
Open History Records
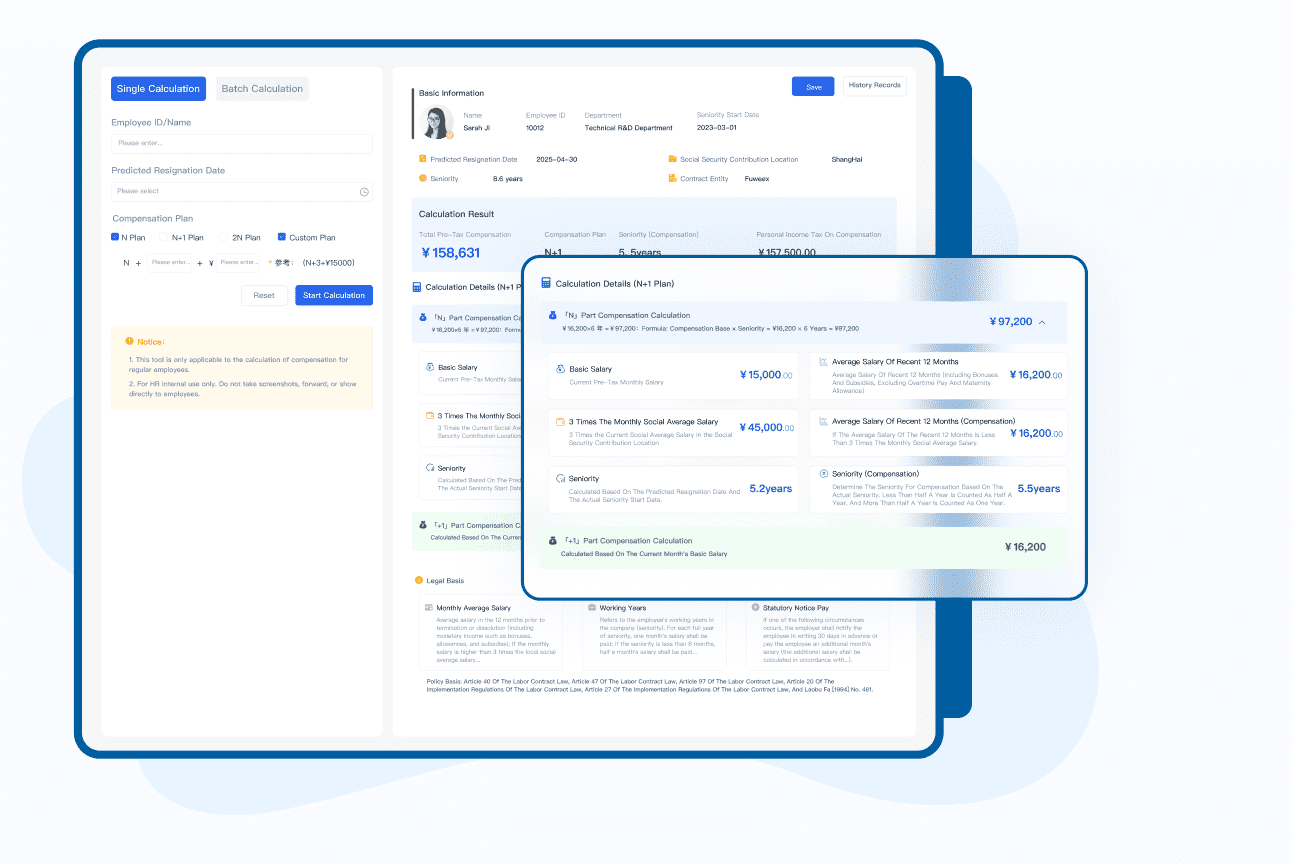click(x=874, y=86)
